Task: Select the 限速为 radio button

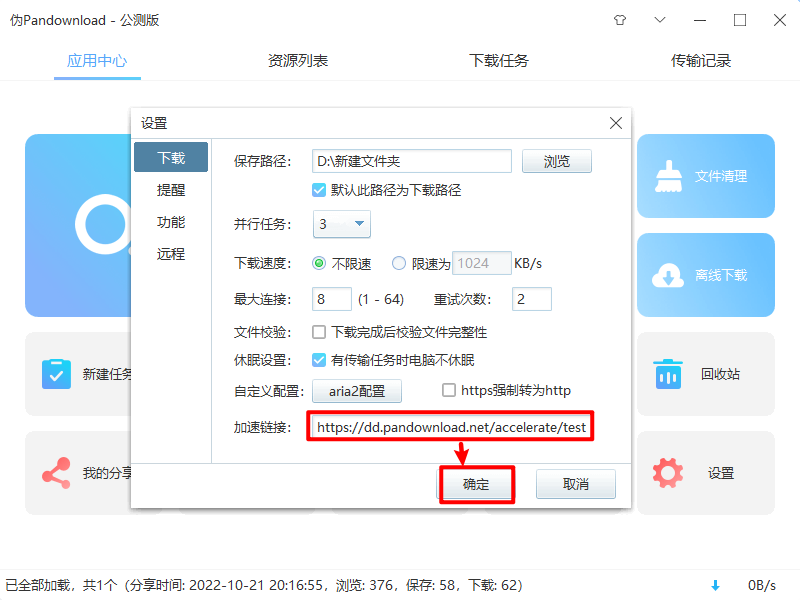Action: 398,263
